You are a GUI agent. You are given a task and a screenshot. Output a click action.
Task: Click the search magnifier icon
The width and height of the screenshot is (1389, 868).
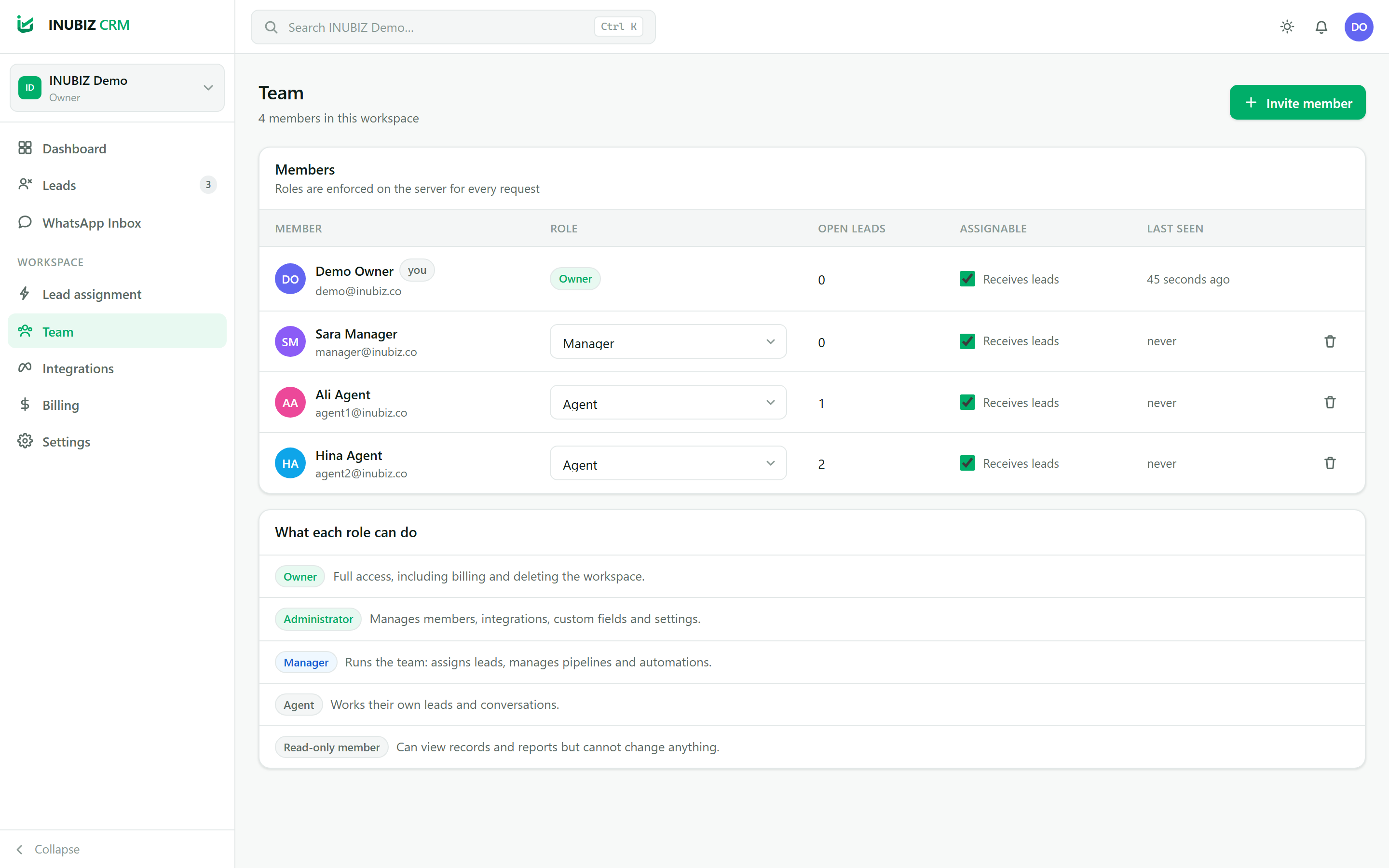click(271, 27)
